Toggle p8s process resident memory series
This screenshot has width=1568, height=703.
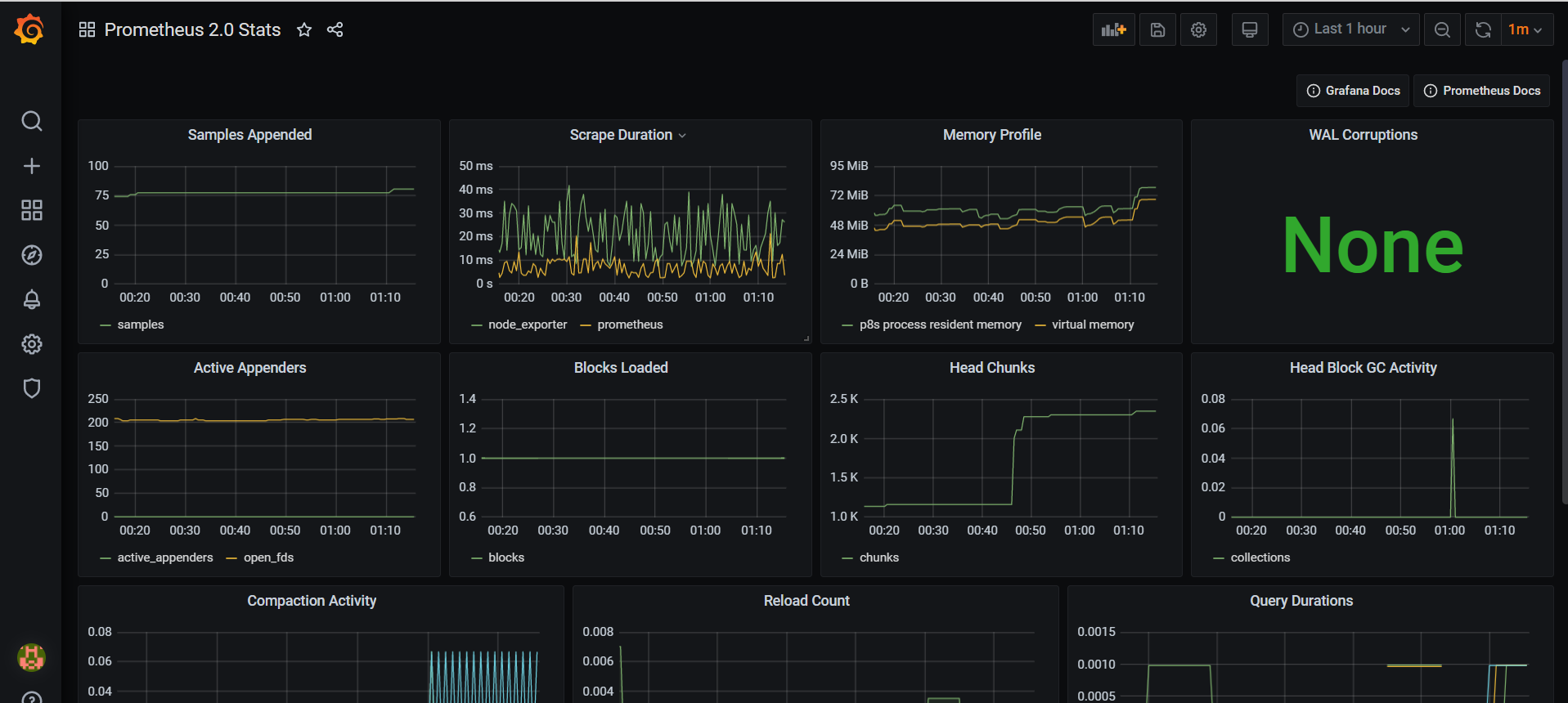940,325
